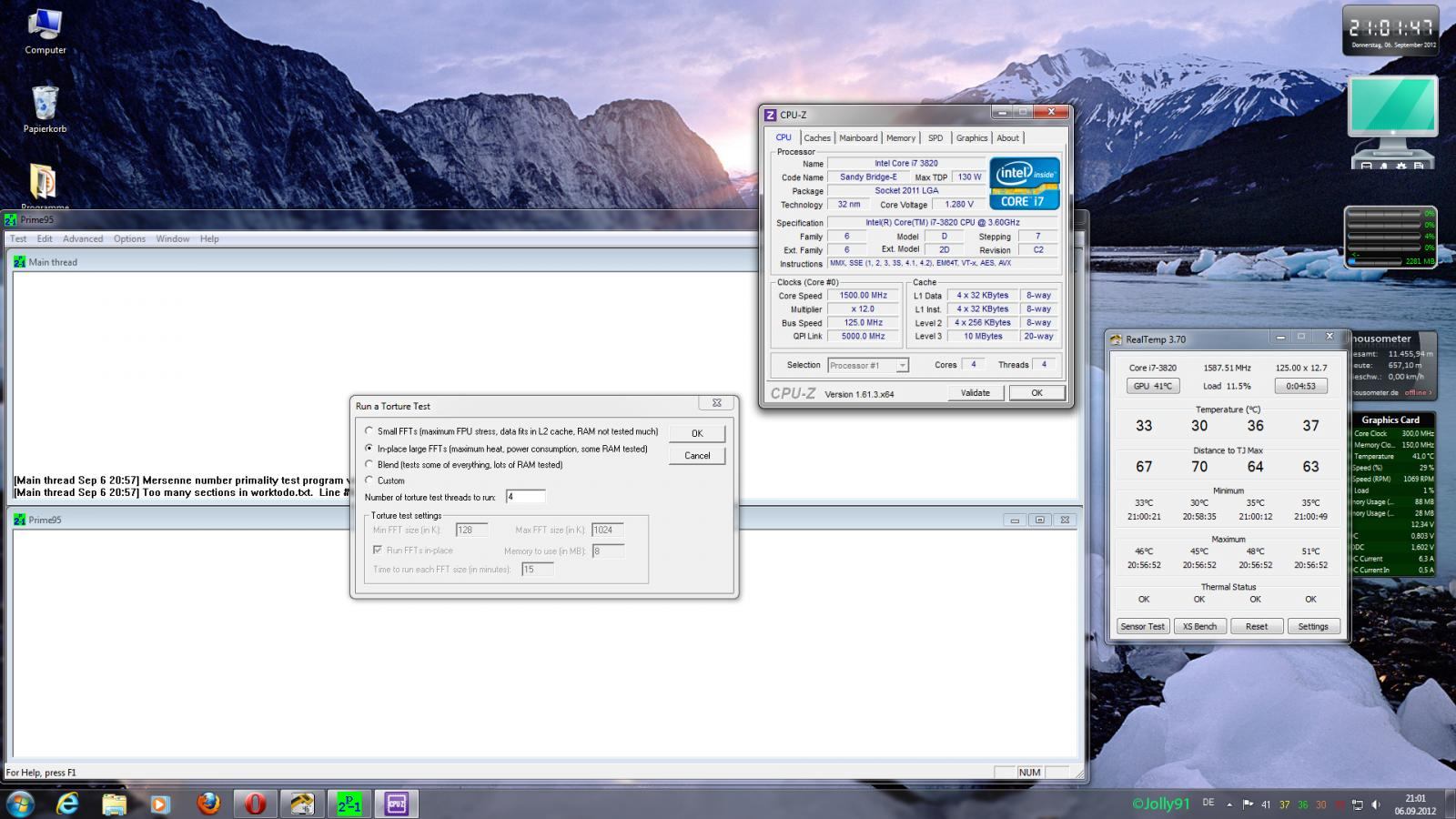Switch to CPU-Z taskbar button
This screenshot has height=819, width=1456.
click(396, 804)
